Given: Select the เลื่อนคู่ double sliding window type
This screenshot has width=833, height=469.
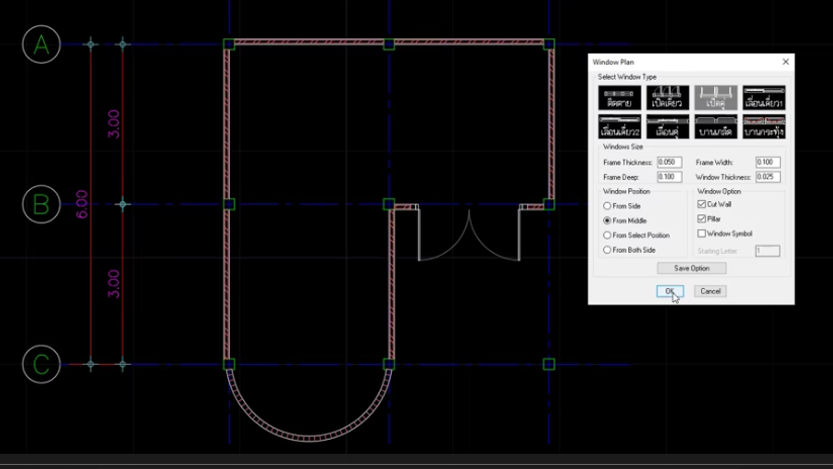Looking at the screenshot, I should click(x=668, y=126).
